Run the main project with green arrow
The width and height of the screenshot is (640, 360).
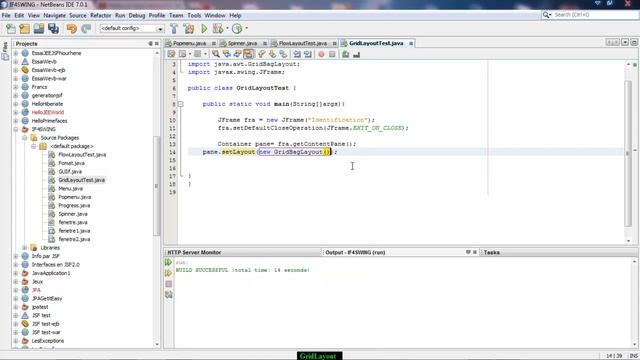tap(204, 29)
